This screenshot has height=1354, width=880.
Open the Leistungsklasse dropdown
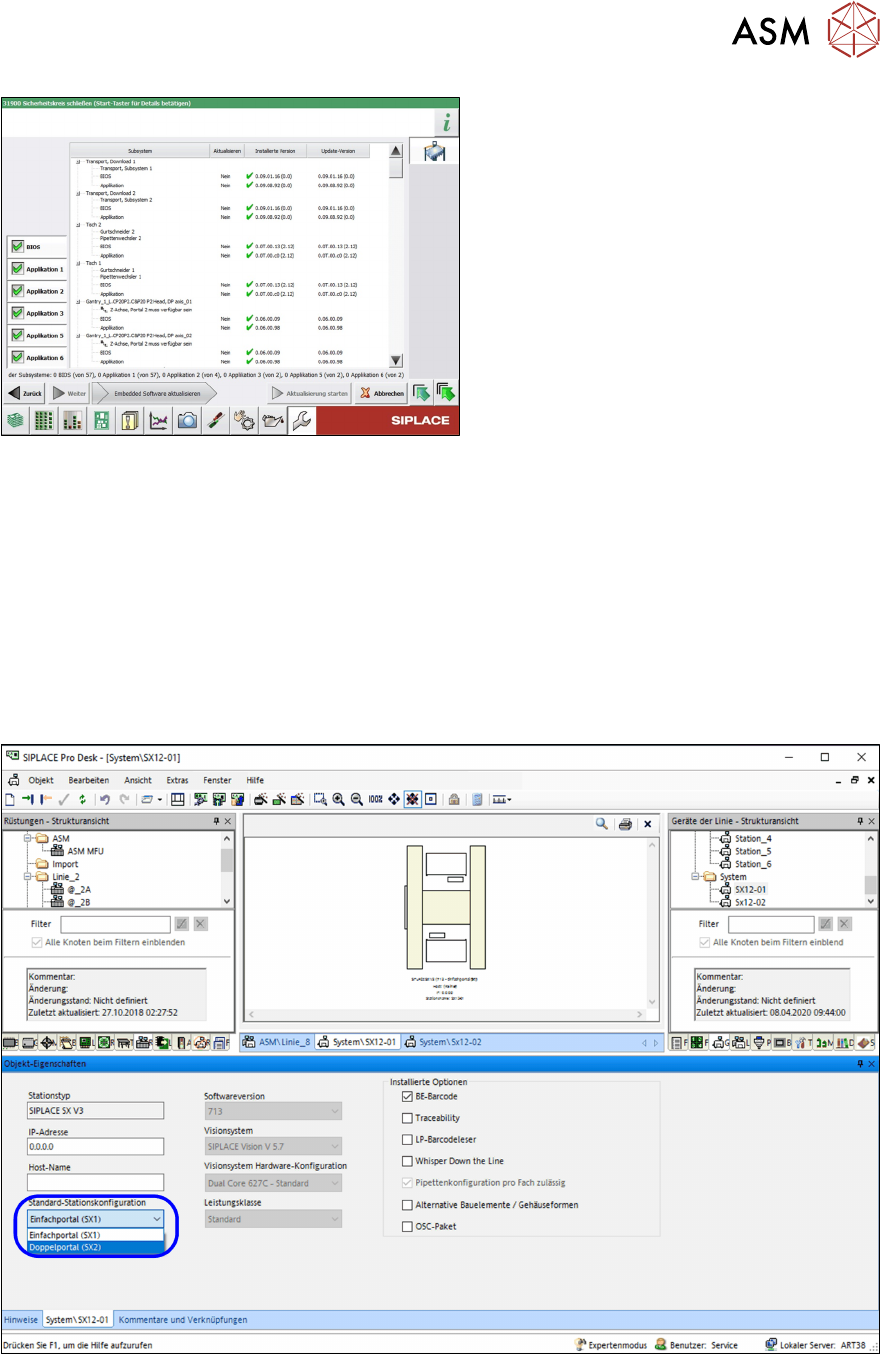tap(273, 1219)
